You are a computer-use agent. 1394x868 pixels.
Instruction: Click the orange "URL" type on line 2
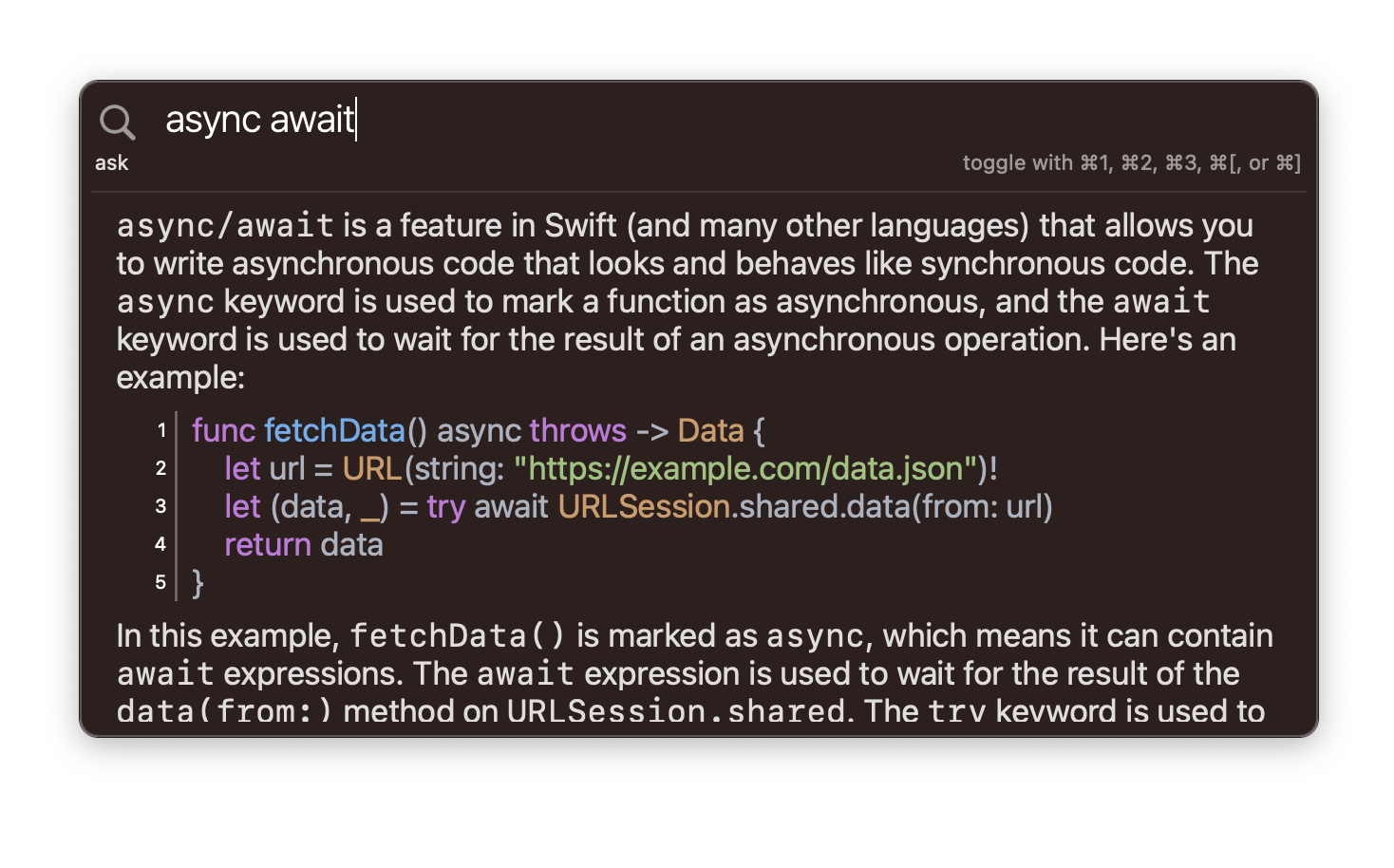(372, 468)
